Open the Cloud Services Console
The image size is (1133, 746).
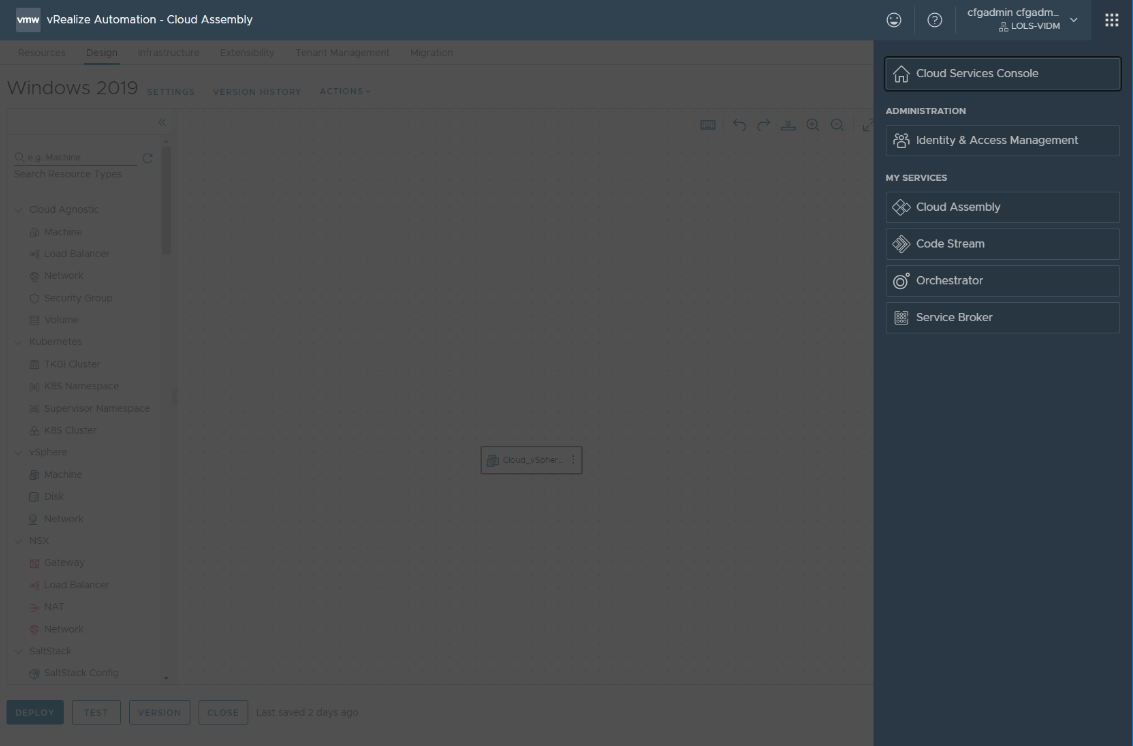pyautogui.click(x=1002, y=74)
